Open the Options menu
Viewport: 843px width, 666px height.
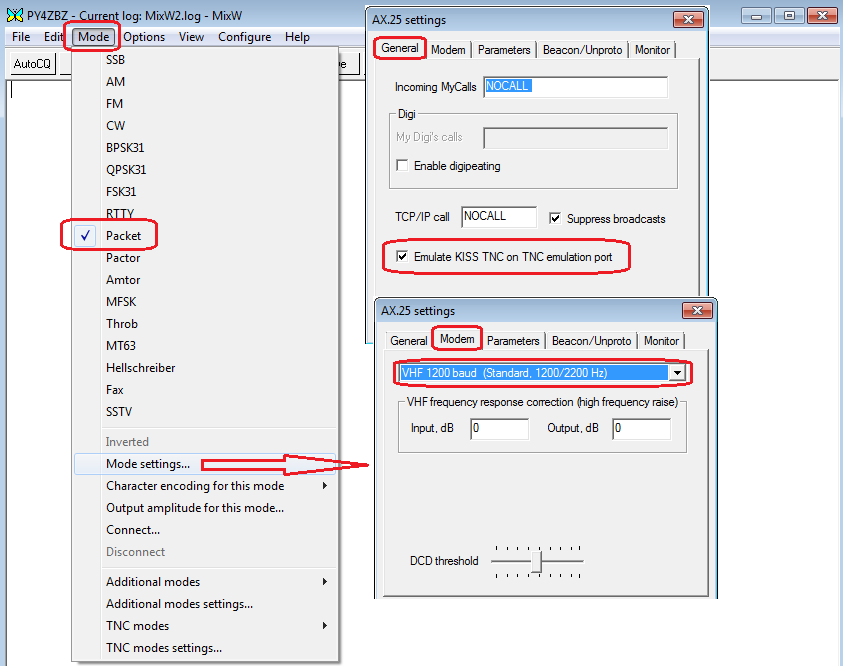144,37
